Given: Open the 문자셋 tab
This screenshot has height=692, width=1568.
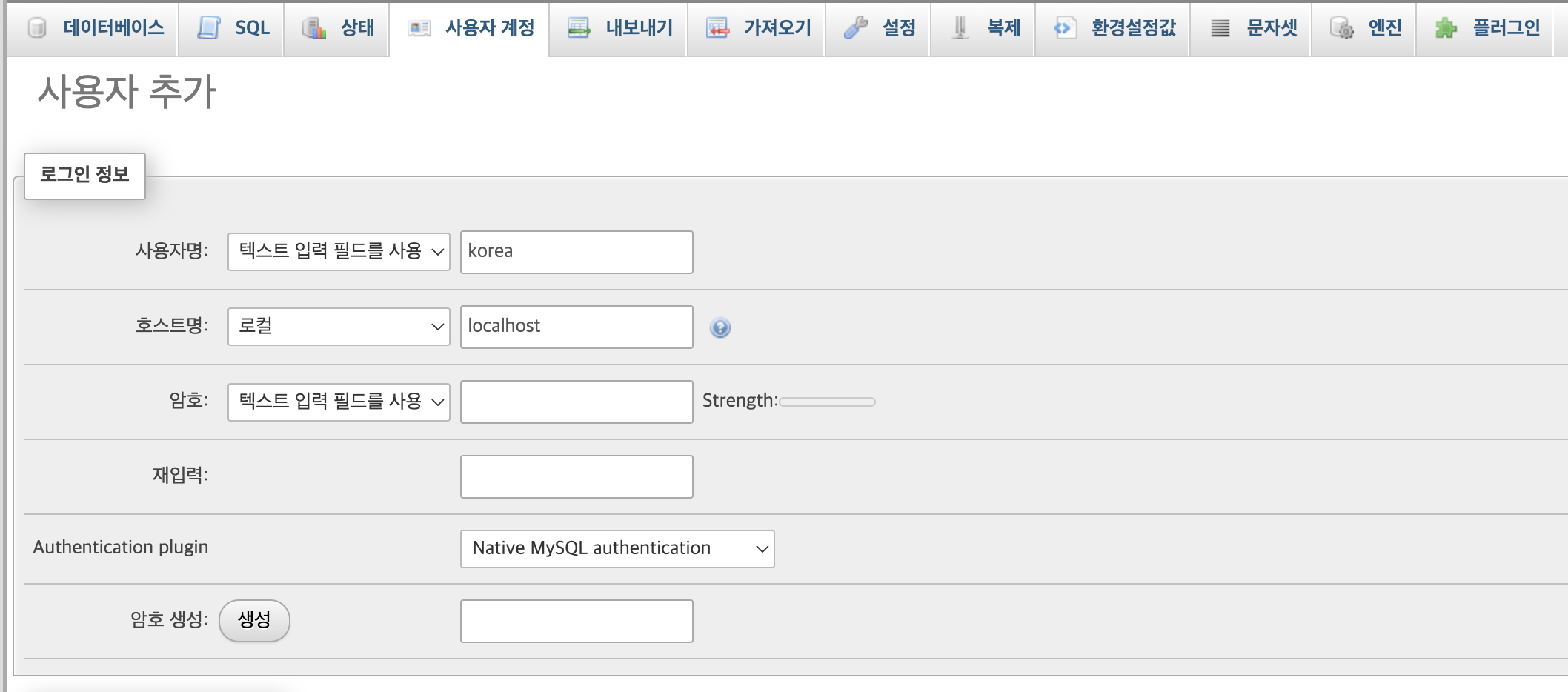Looking at the screenshot, I should click(1272, 28).
